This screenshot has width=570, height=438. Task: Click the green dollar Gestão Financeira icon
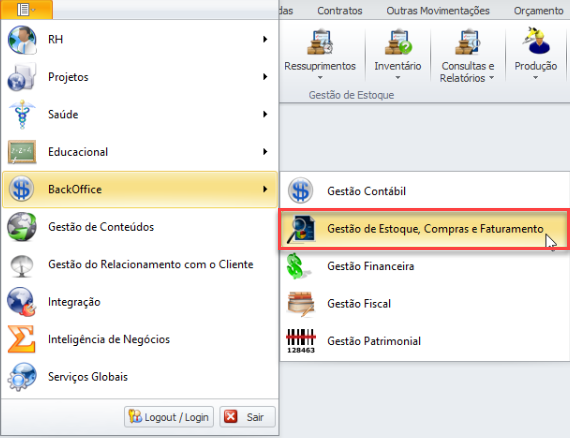tap(298, 266)
